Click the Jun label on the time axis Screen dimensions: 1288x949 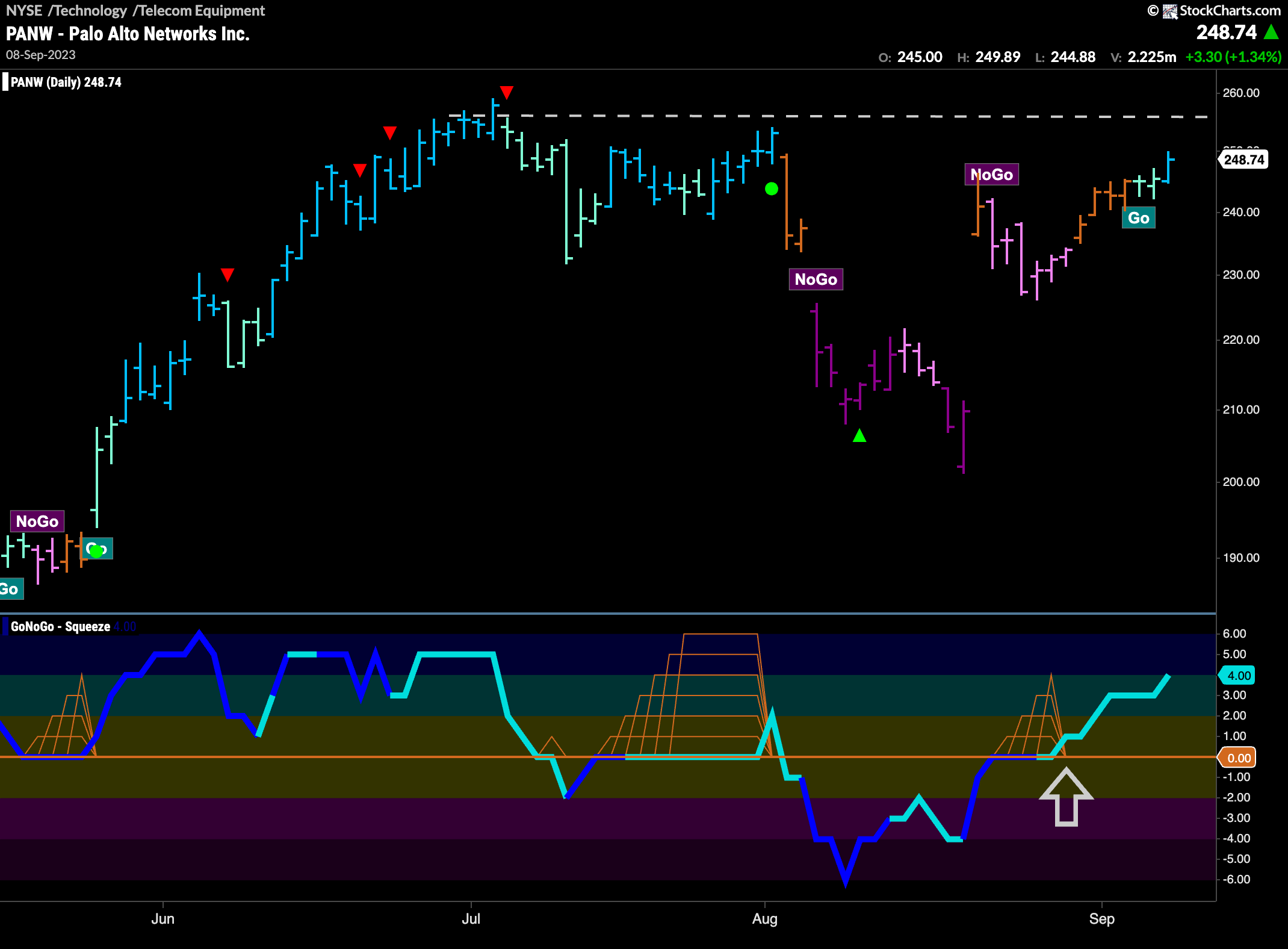pos(163,919)
